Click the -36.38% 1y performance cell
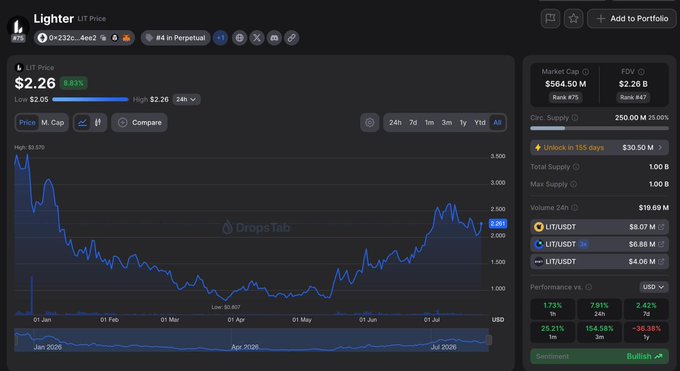Screen dimensions: 680x371 (646, 332)
